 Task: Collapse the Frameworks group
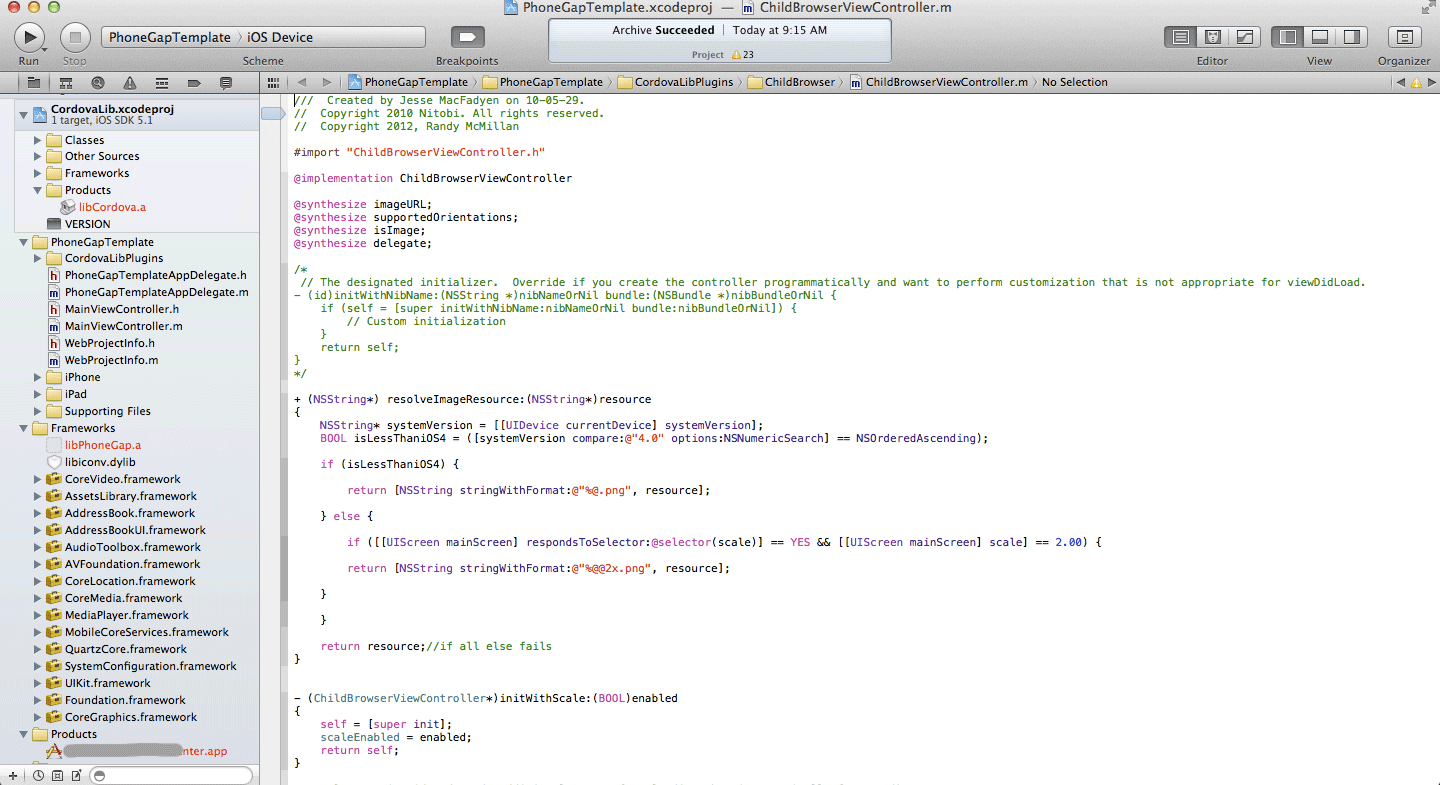(24, 428)
